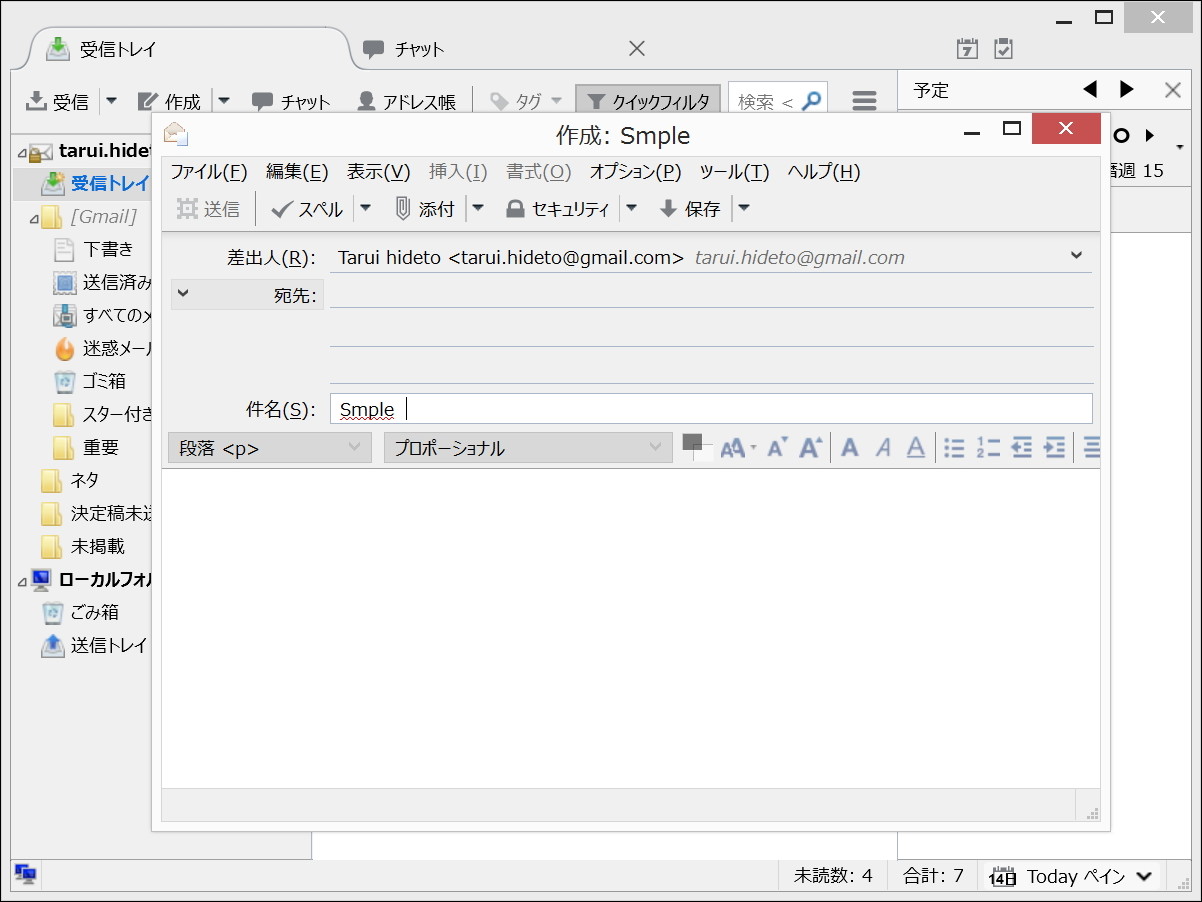This screenshot has width=1202, height=902.
Task: Go to next day in 予定 pane
Action: tap(1127, 89)
